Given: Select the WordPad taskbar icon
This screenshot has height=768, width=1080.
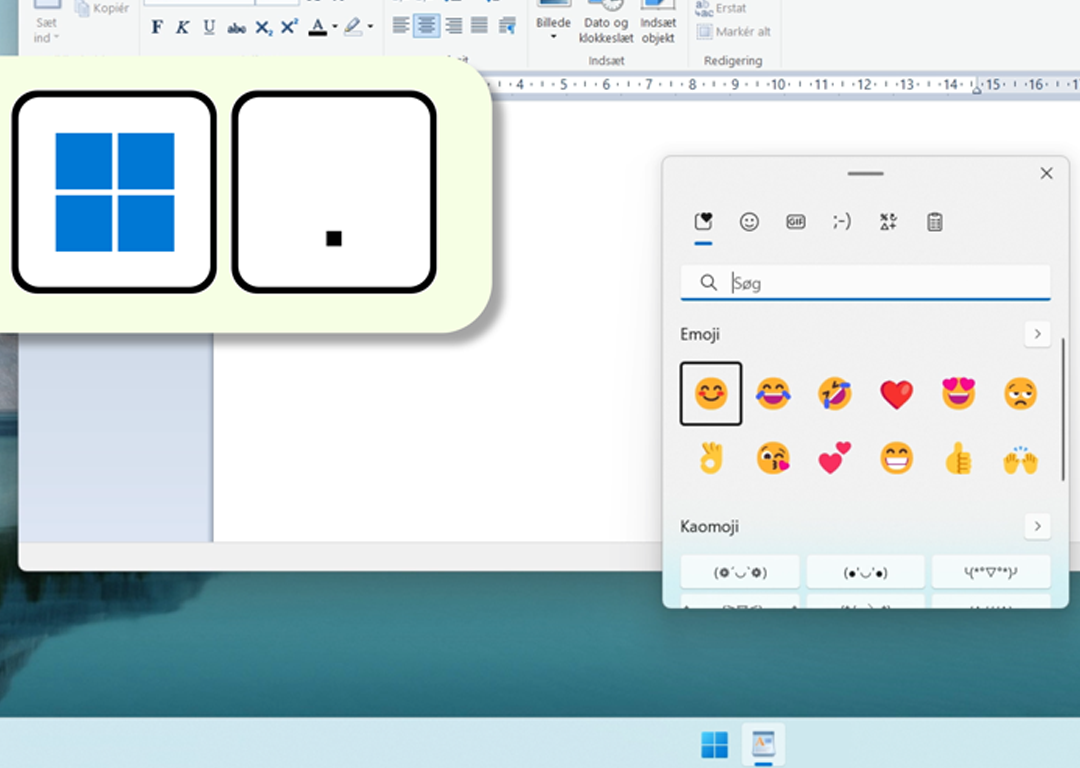Looking at the screenshot, I should tap(763, 745).
